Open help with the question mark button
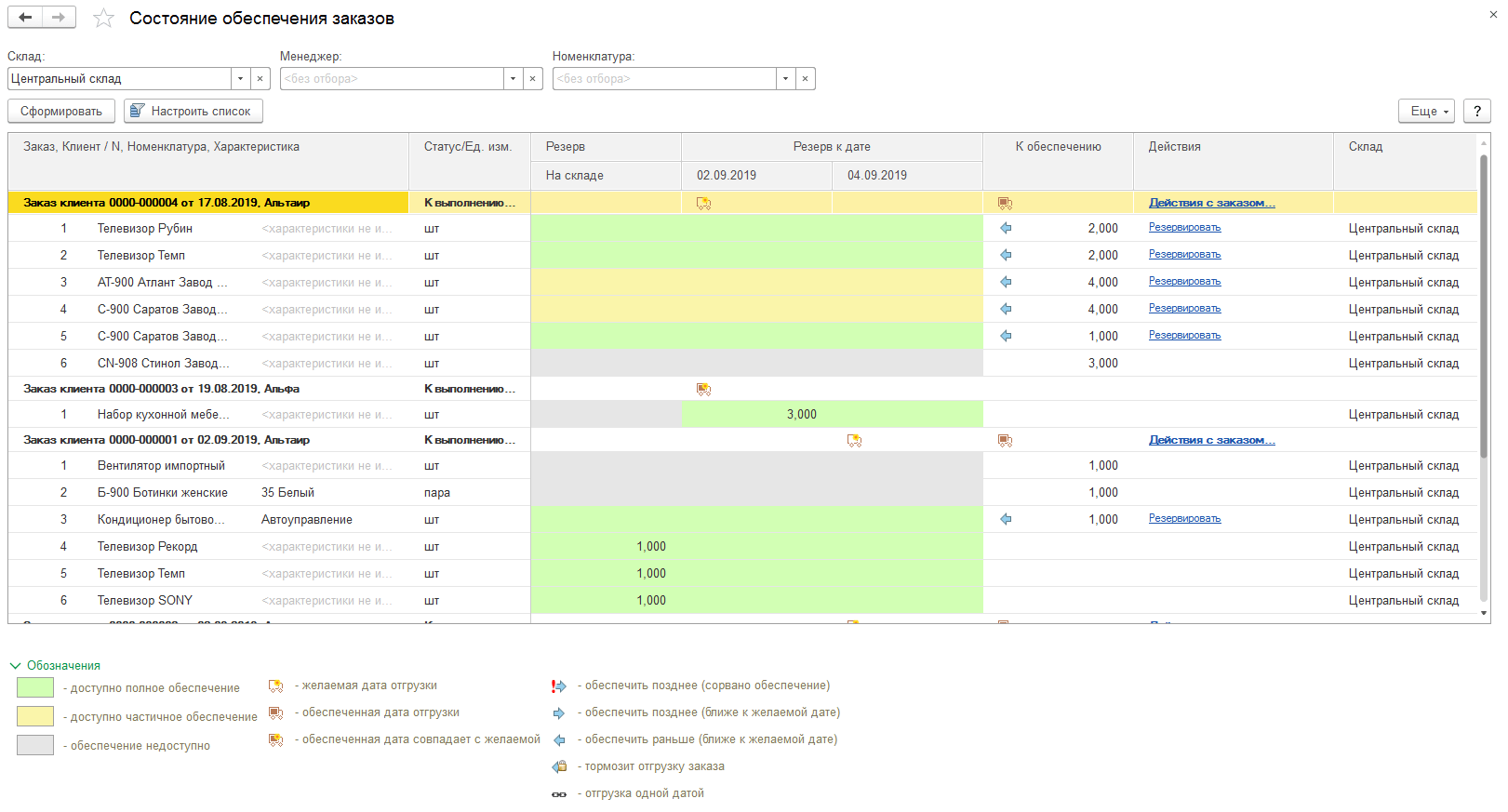 [x=1476, y=112]
